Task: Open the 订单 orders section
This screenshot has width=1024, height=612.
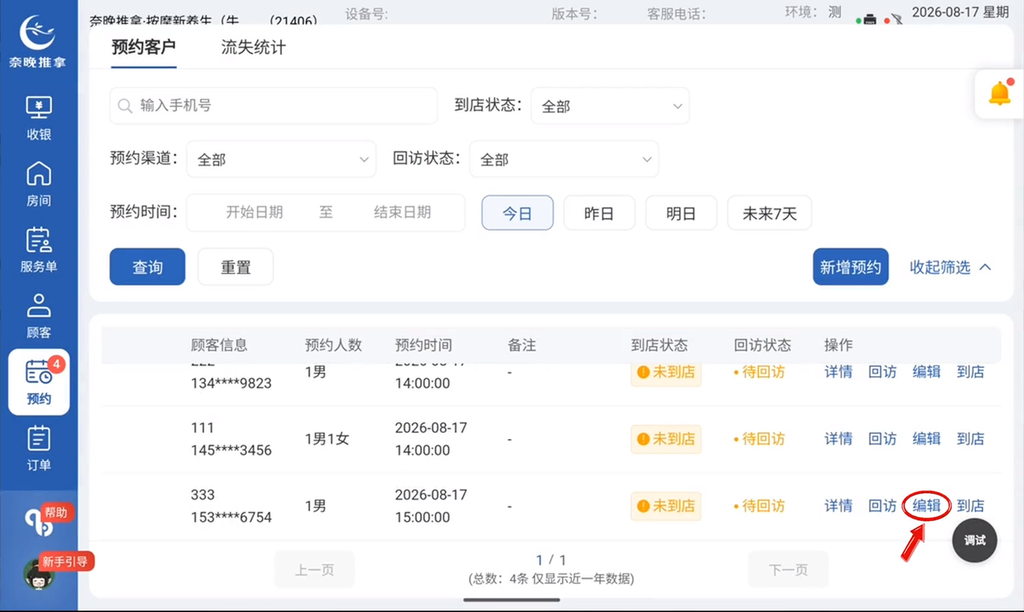Action: pyautogui.click(x=39, y=449)
